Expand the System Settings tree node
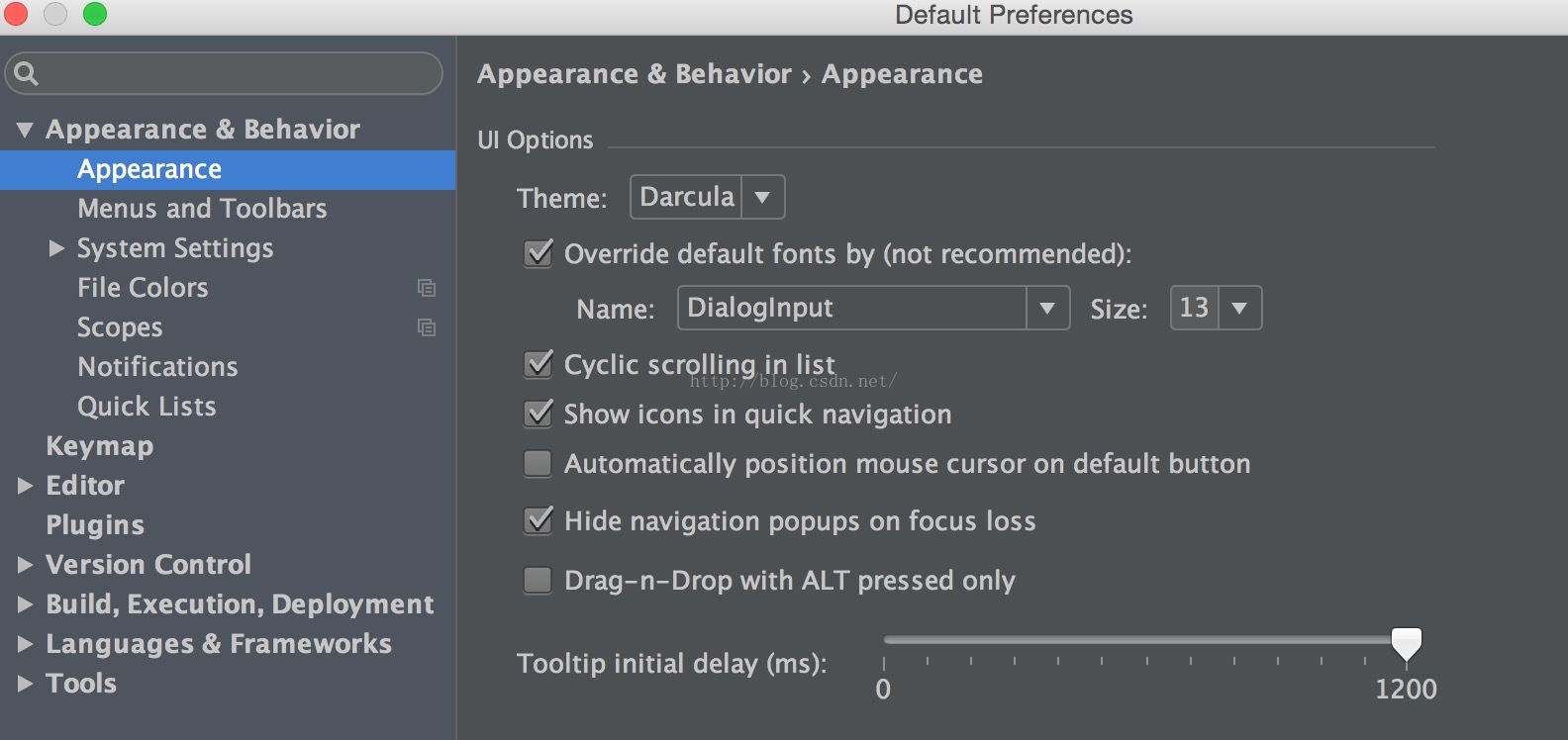This screenshot has width=1568, height=740. [56, 248]
